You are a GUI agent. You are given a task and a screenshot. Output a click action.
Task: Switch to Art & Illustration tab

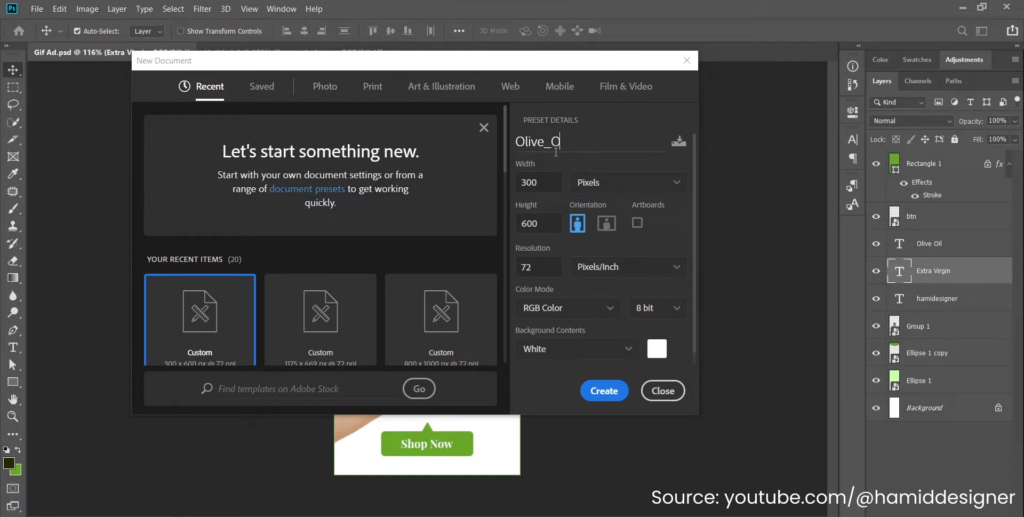point(441,86)
